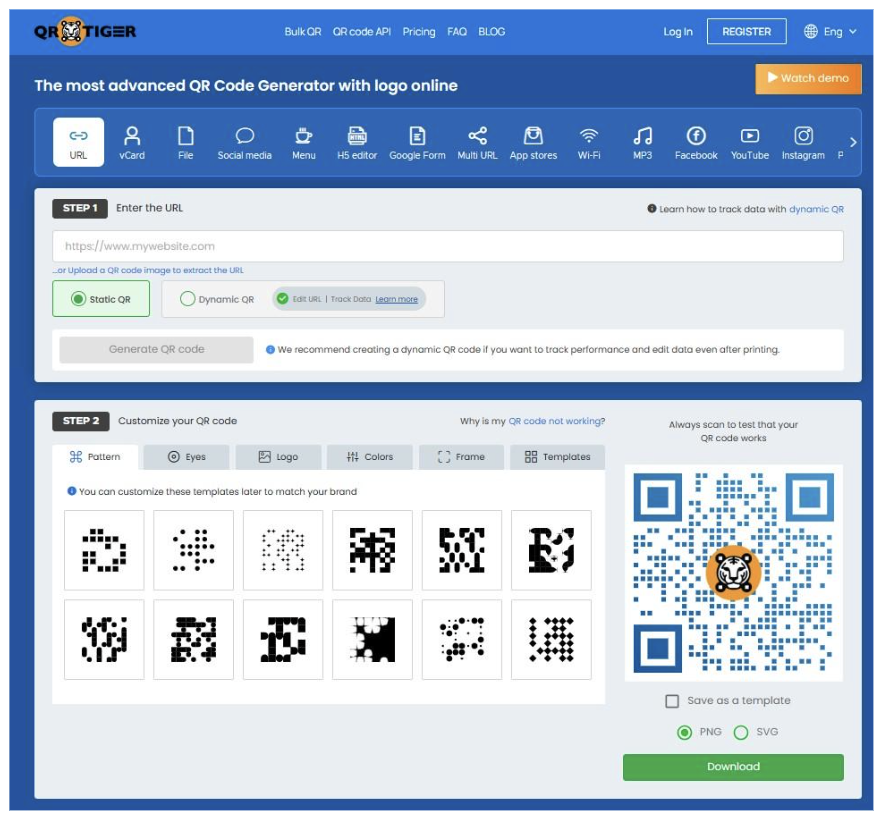Select the H5 editor option

(x=357, y=143)
